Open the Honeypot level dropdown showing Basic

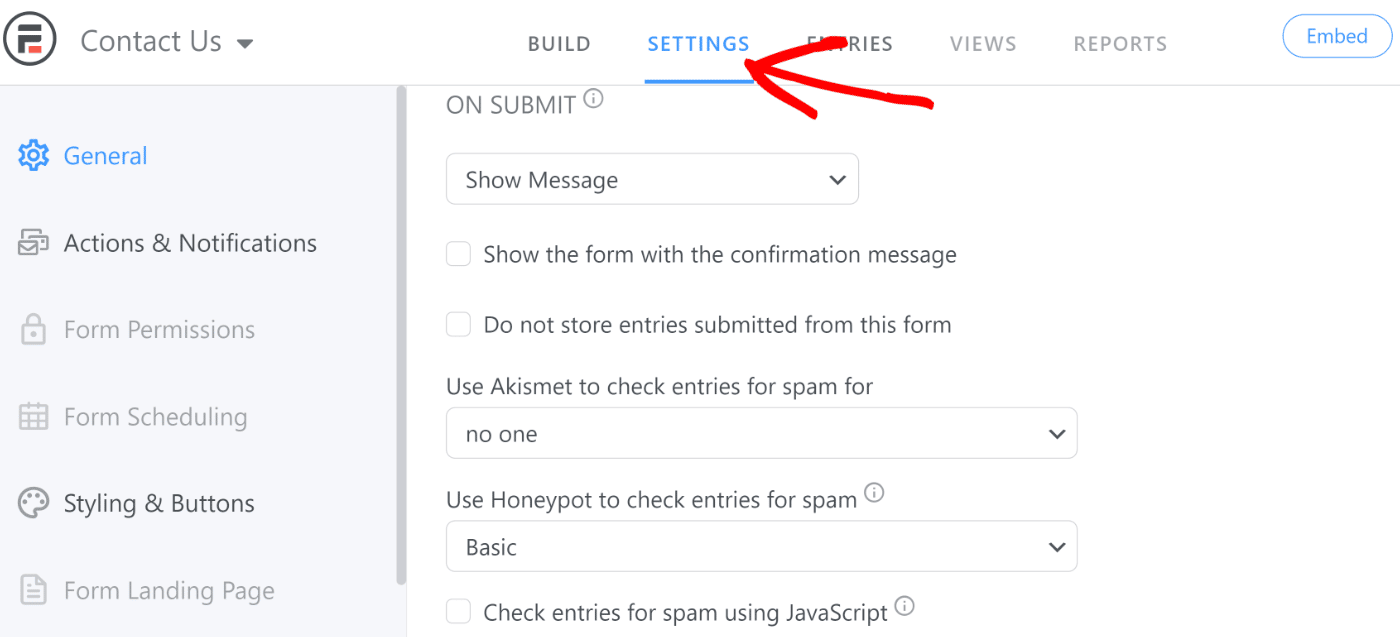762,546
